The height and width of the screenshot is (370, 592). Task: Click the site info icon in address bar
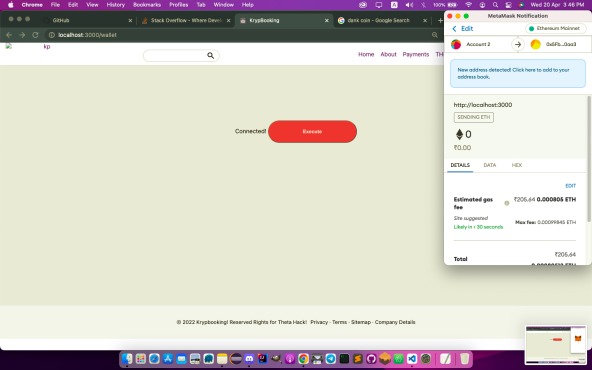[x=52, y=35]
